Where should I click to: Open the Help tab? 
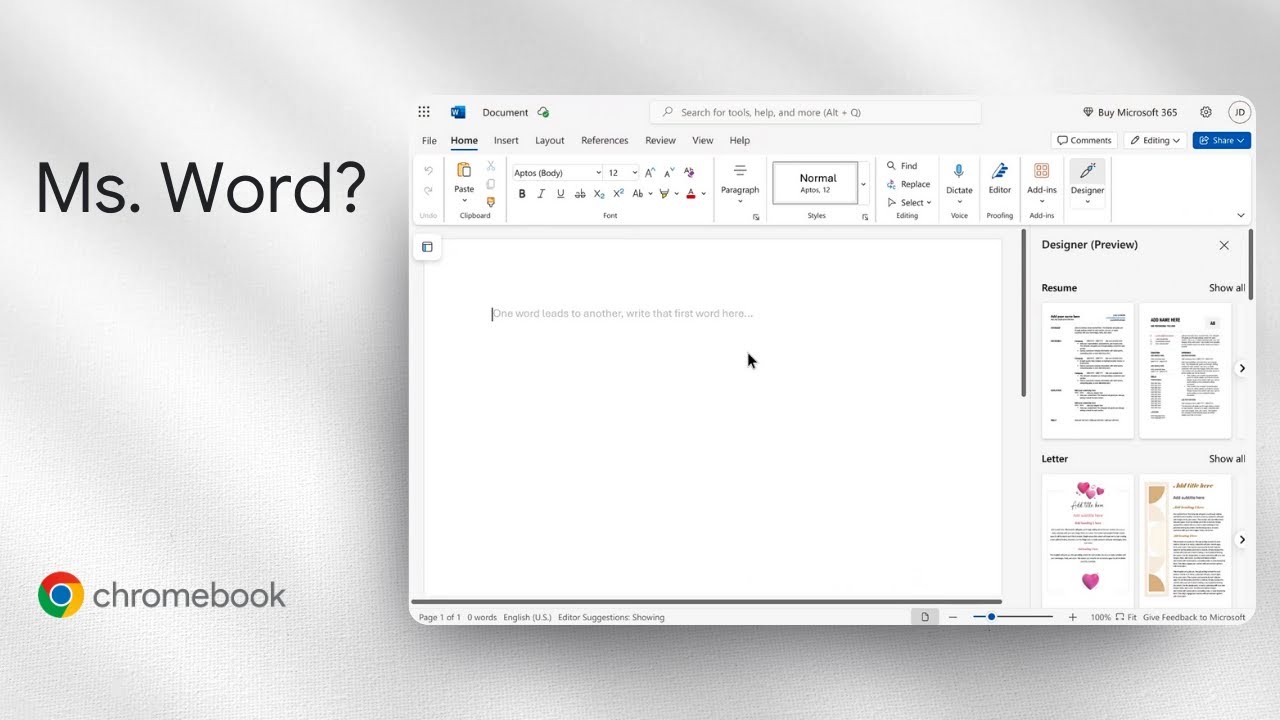click(740, 140)
